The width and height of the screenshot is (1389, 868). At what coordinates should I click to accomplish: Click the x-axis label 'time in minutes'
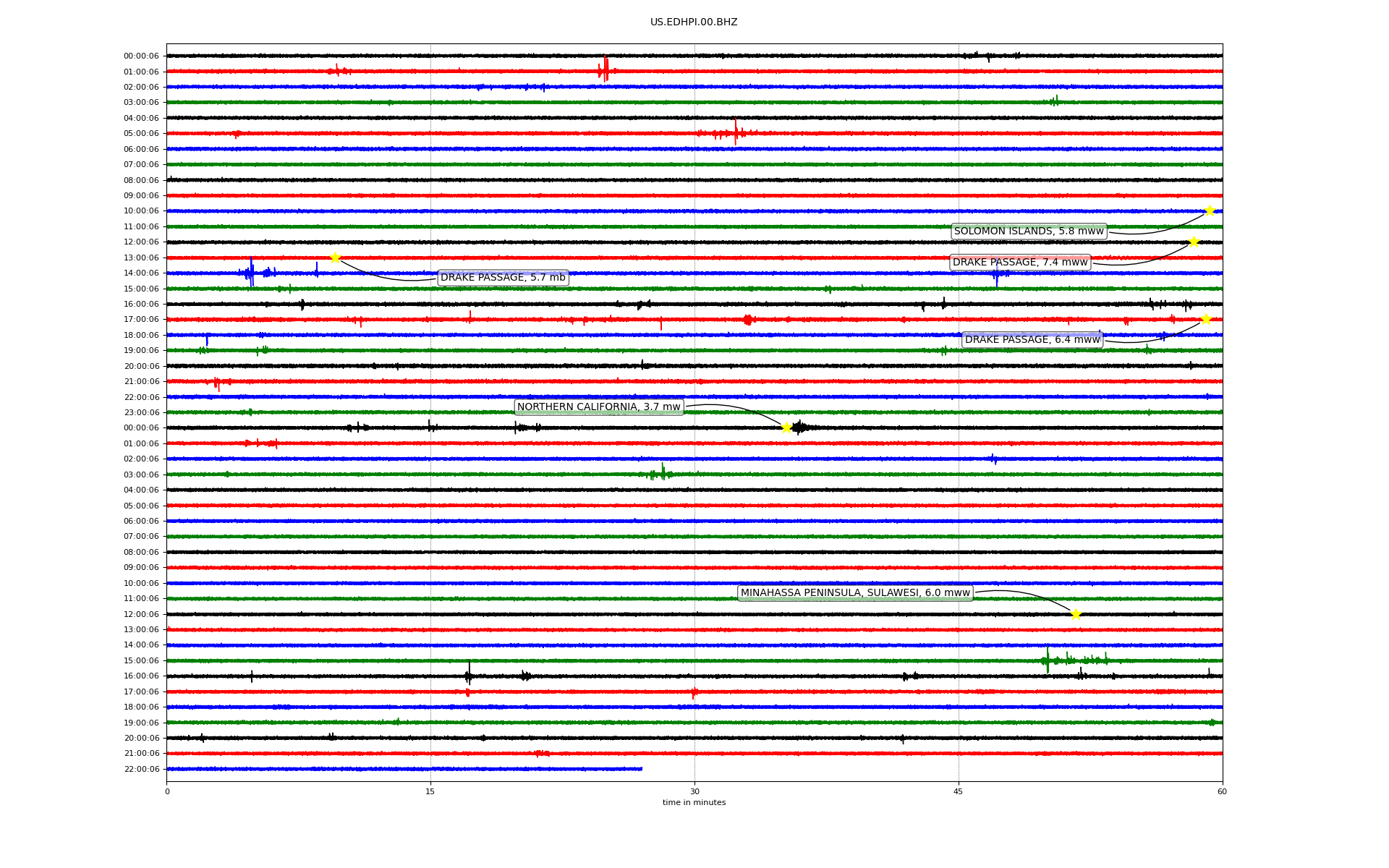(x=694, y=803)
